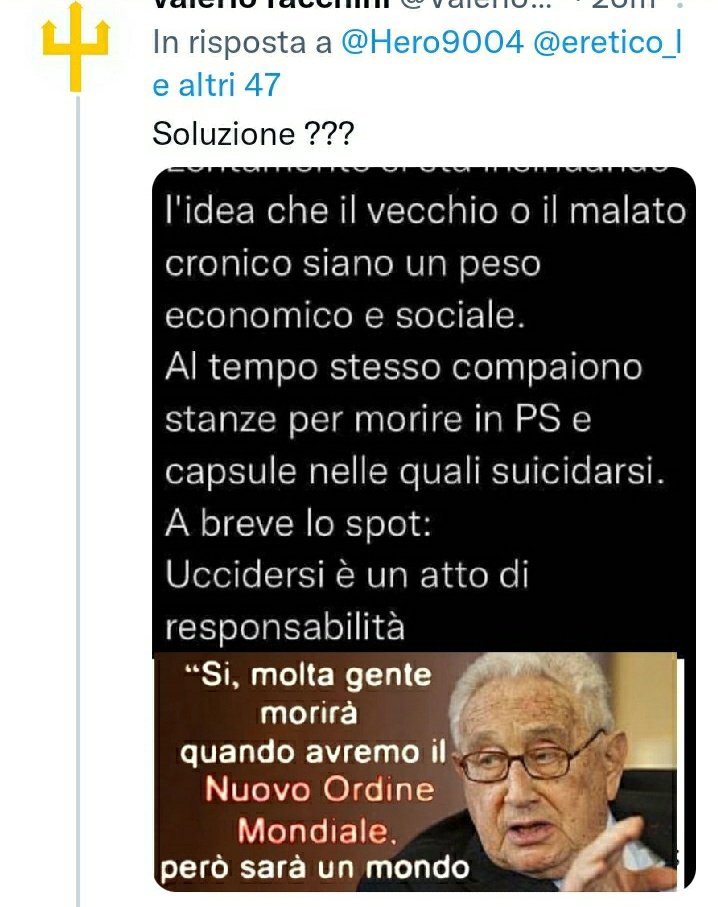The width and height of the screenshot is (718, 907).
Task: Open the yellow trident profile avatar
Action: click(x=75, y=46)
